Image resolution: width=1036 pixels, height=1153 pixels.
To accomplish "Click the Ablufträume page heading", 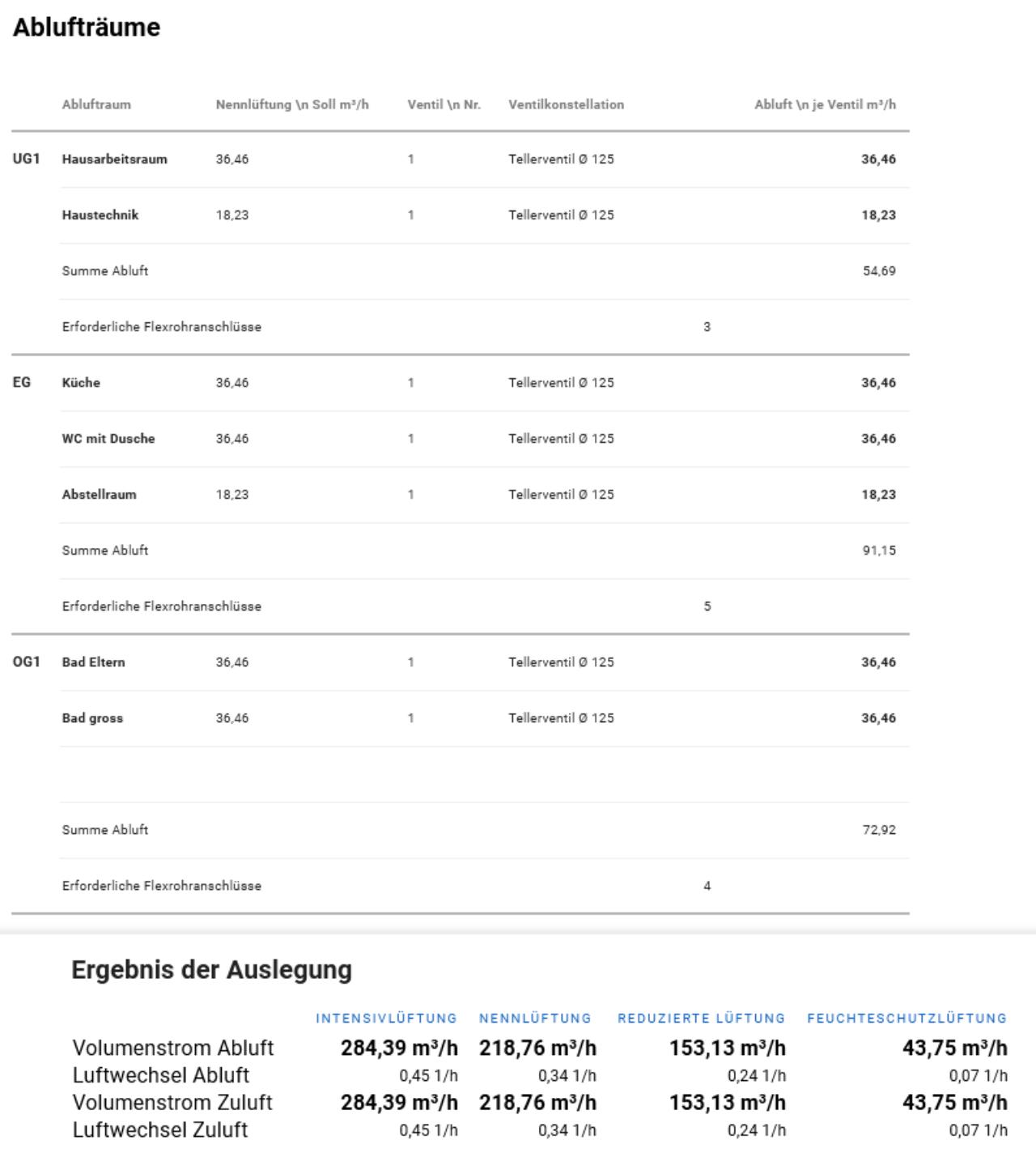I will (x=87, y=28).
